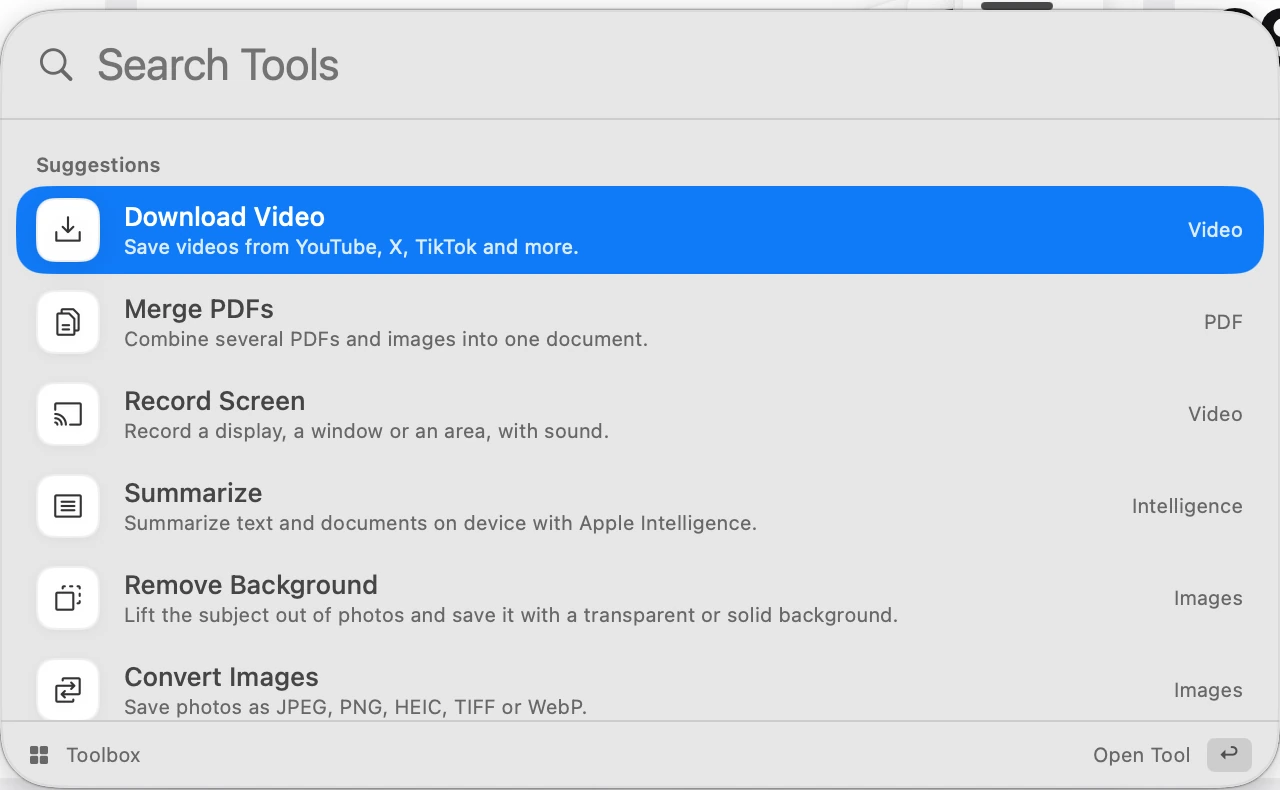
Task: Click the Intelligence category tag
Action: (1187, 506)
